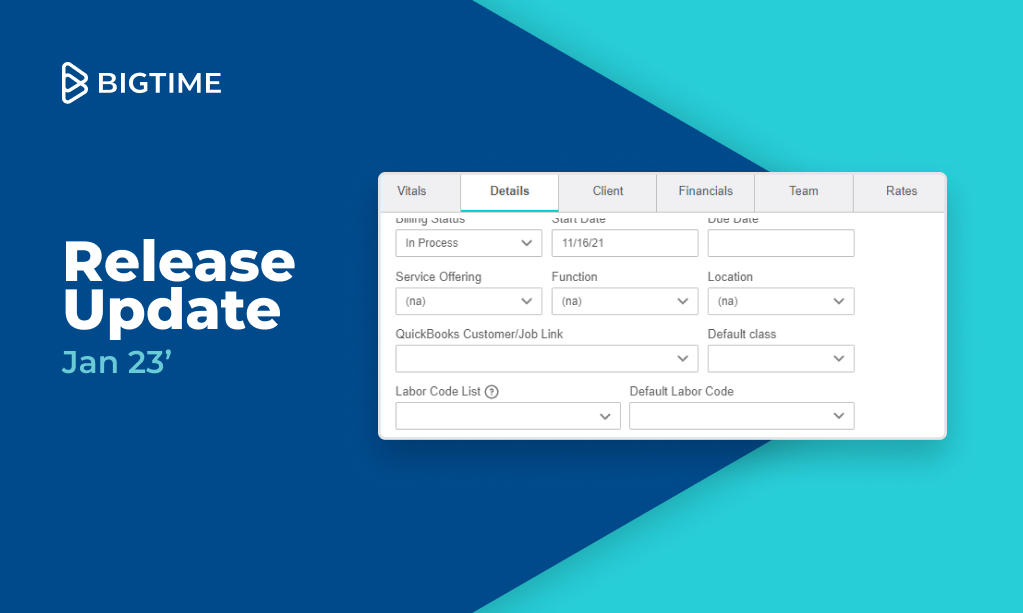Image resolution: width=1023 pixels, height=613 pixels.
Task: Click the BigTime logo icon
Action: 74,83
